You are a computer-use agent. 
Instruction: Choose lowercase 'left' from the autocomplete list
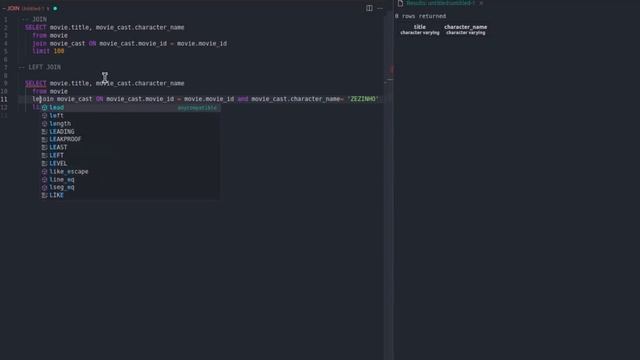coord(130,116)
